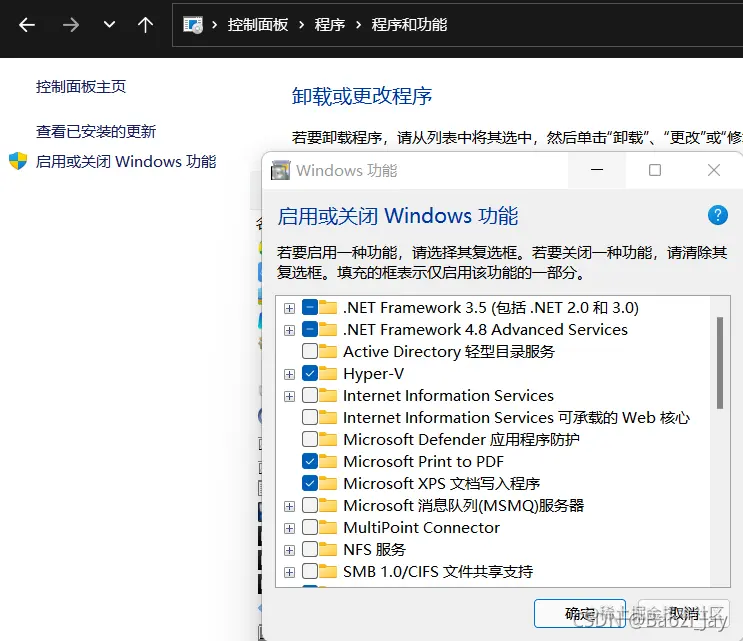Uncheck the Hyper-V checkbox
The image size is (743, 641).
point(310,373)
